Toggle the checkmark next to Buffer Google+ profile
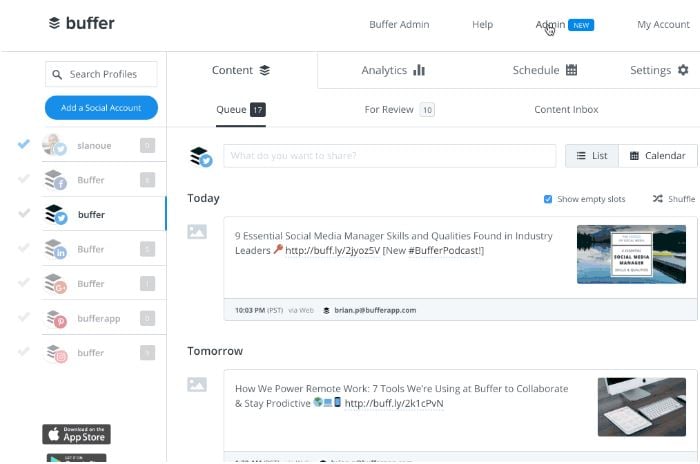 (x=24, y=282)
